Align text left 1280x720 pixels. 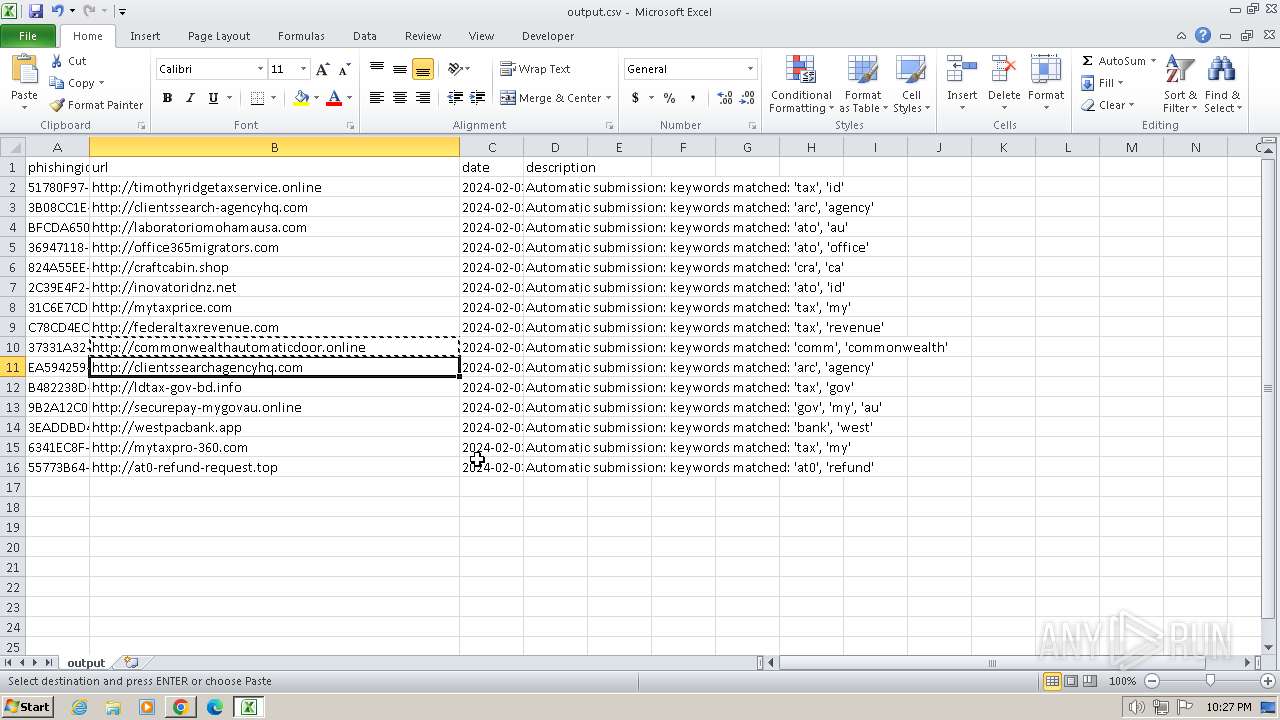pyautogui.click(x=377, y=98)
